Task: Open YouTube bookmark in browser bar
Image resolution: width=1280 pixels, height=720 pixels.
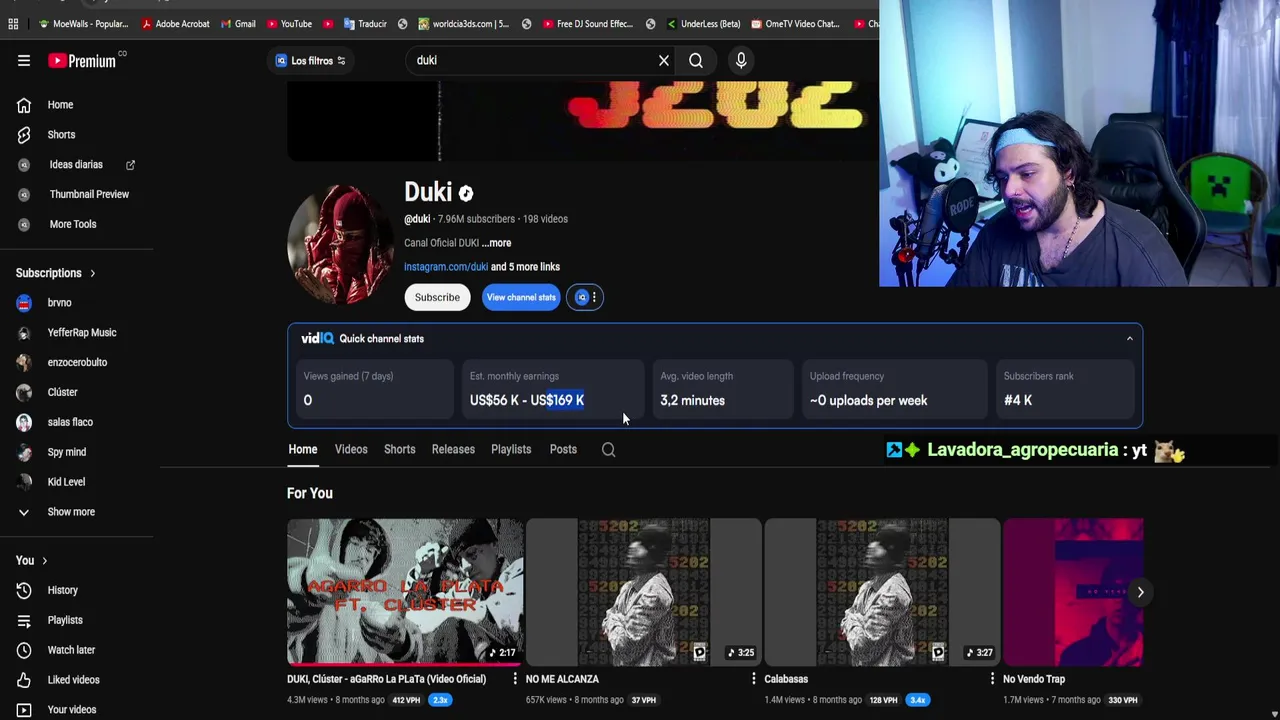Action: pyautogui.click(x=289, y=23)
